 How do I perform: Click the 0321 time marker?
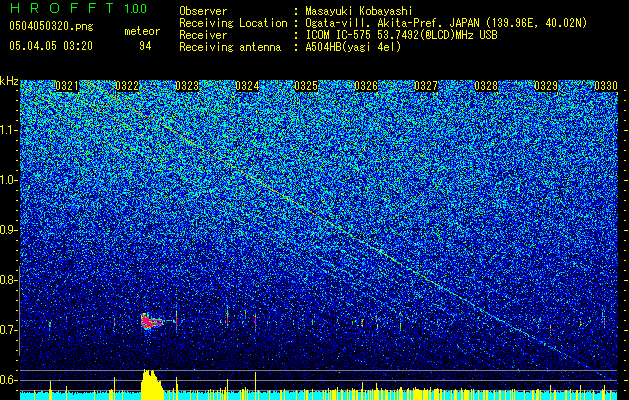click(x=67, y=86)
